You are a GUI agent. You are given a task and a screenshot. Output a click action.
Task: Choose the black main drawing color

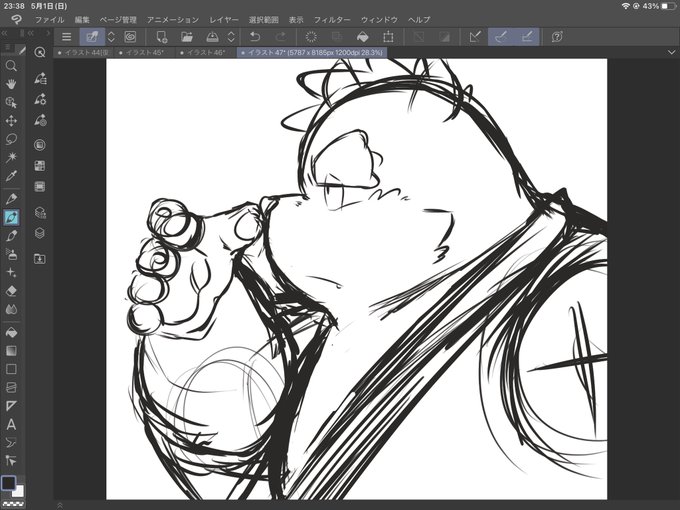(8, 483)
